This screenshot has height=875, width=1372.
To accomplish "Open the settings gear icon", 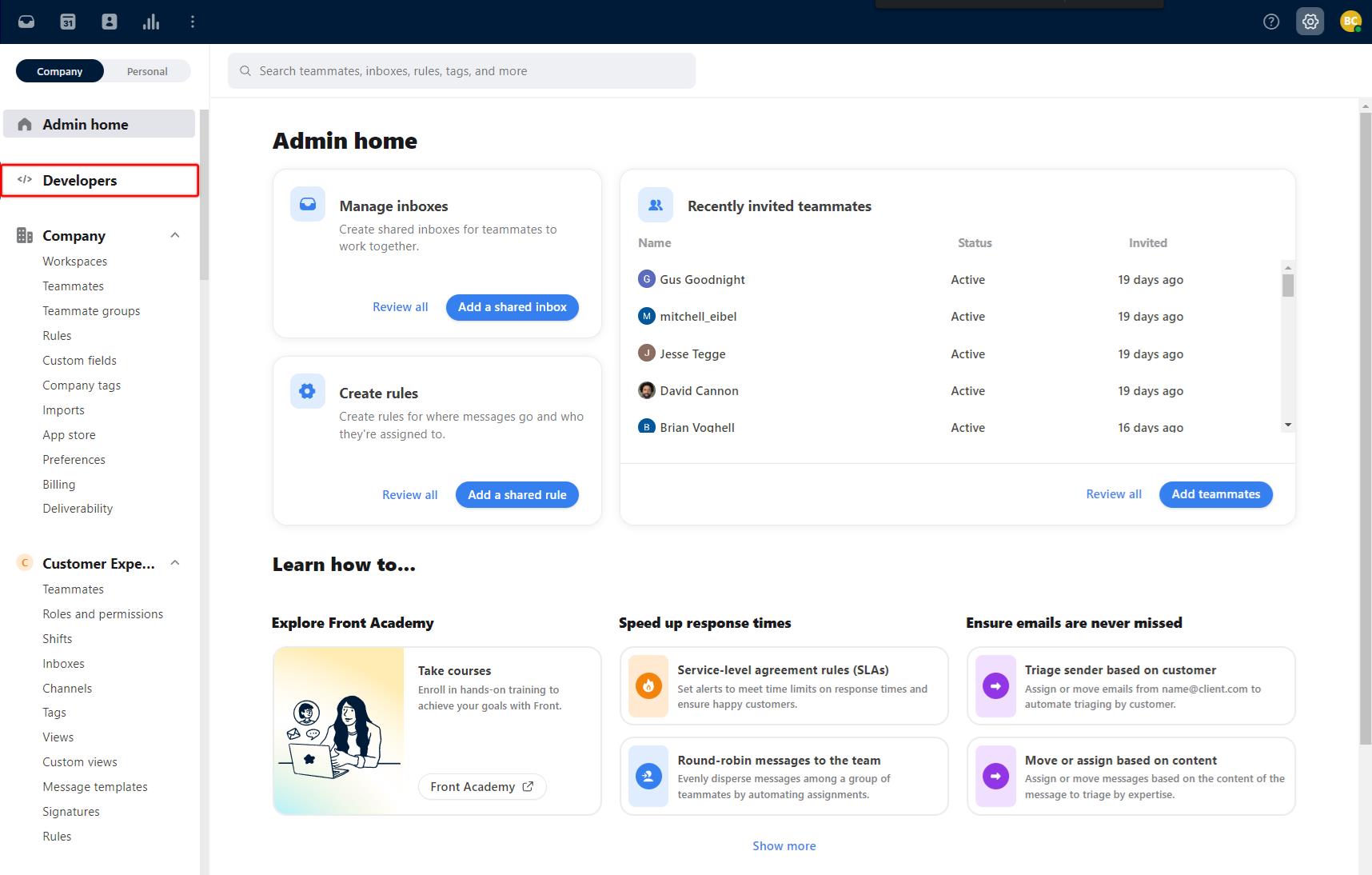I will 1310,22.
